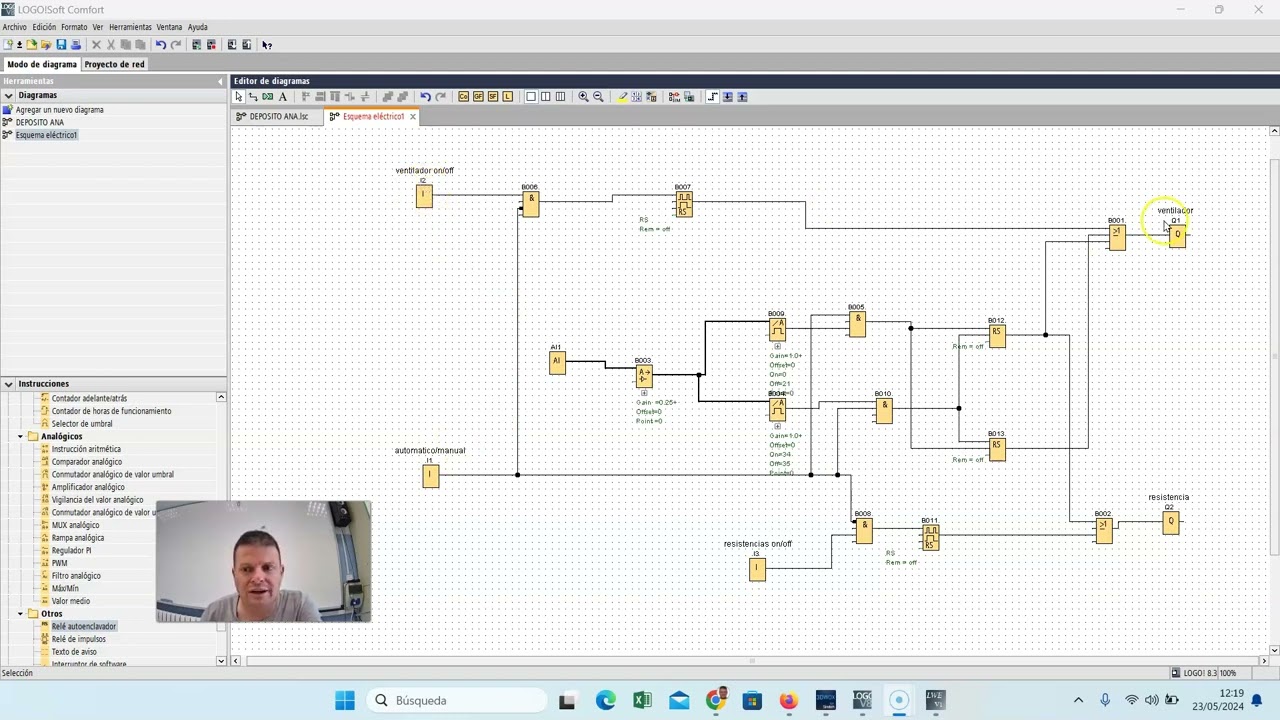Viewport: 1280px width, 720px height.
Task: Collapse the Herramientas panel arrow
Action: (220, 81)
